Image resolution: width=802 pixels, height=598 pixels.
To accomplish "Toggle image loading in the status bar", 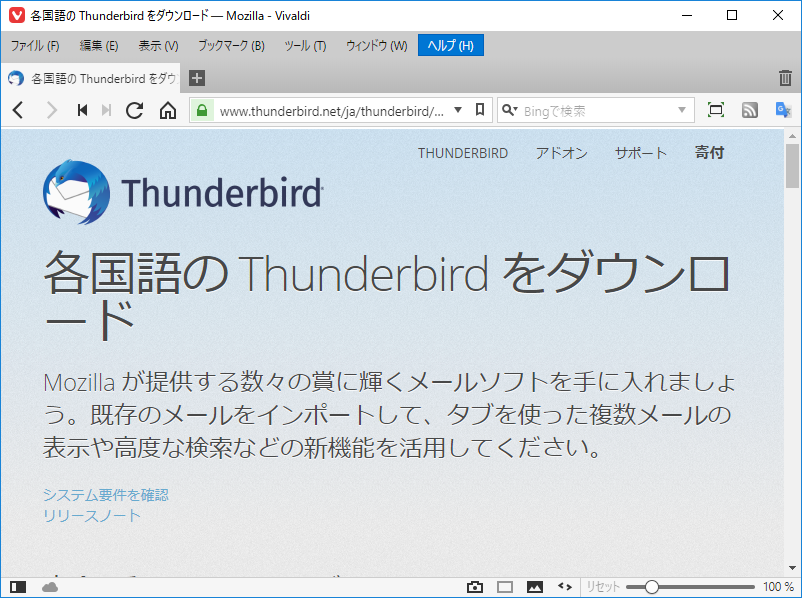I will click(x=534, y=587).
